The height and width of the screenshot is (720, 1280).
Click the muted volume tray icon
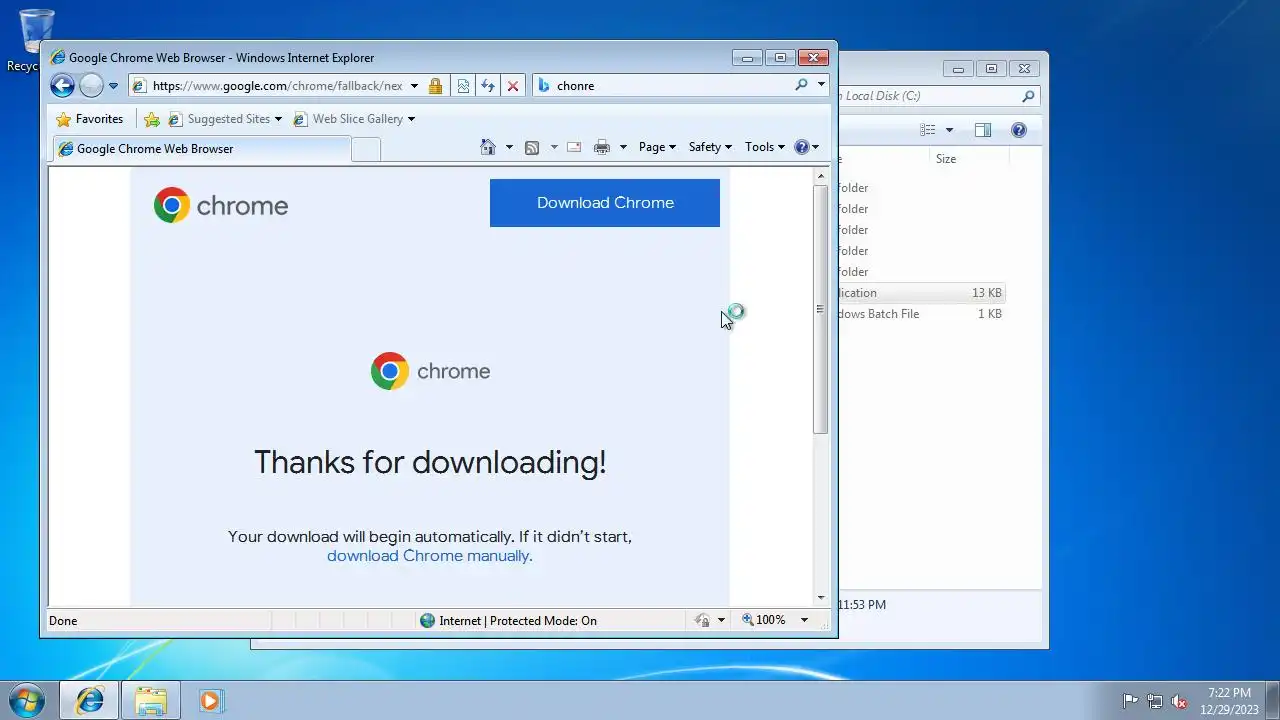[x=1179, y=702]
